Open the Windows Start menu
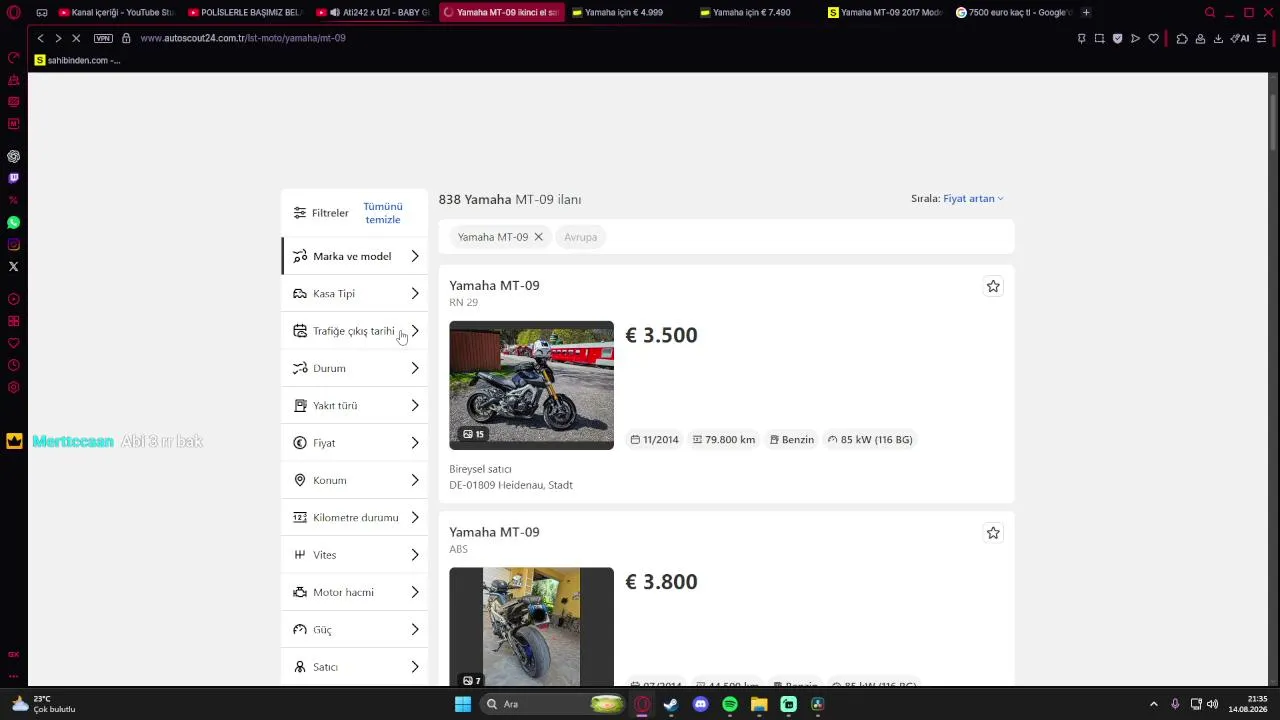The image size is (1280, 720). point(463,704)
